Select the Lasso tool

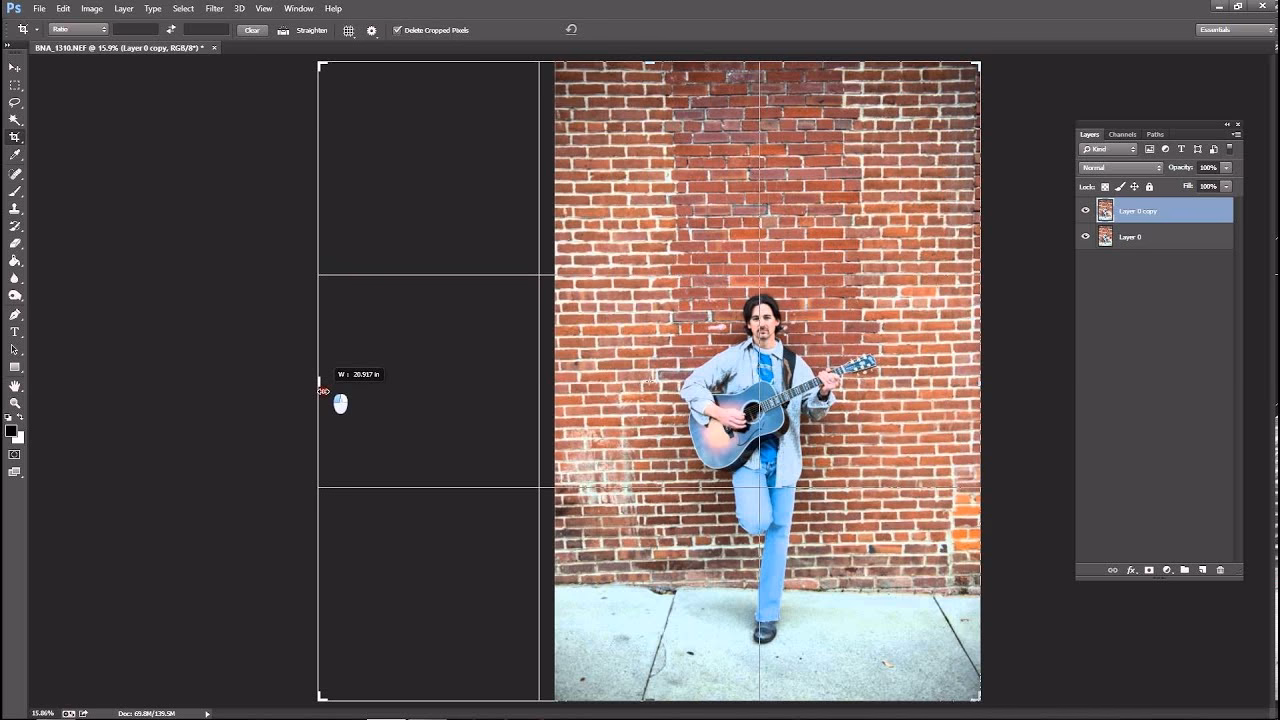[14, 102]
